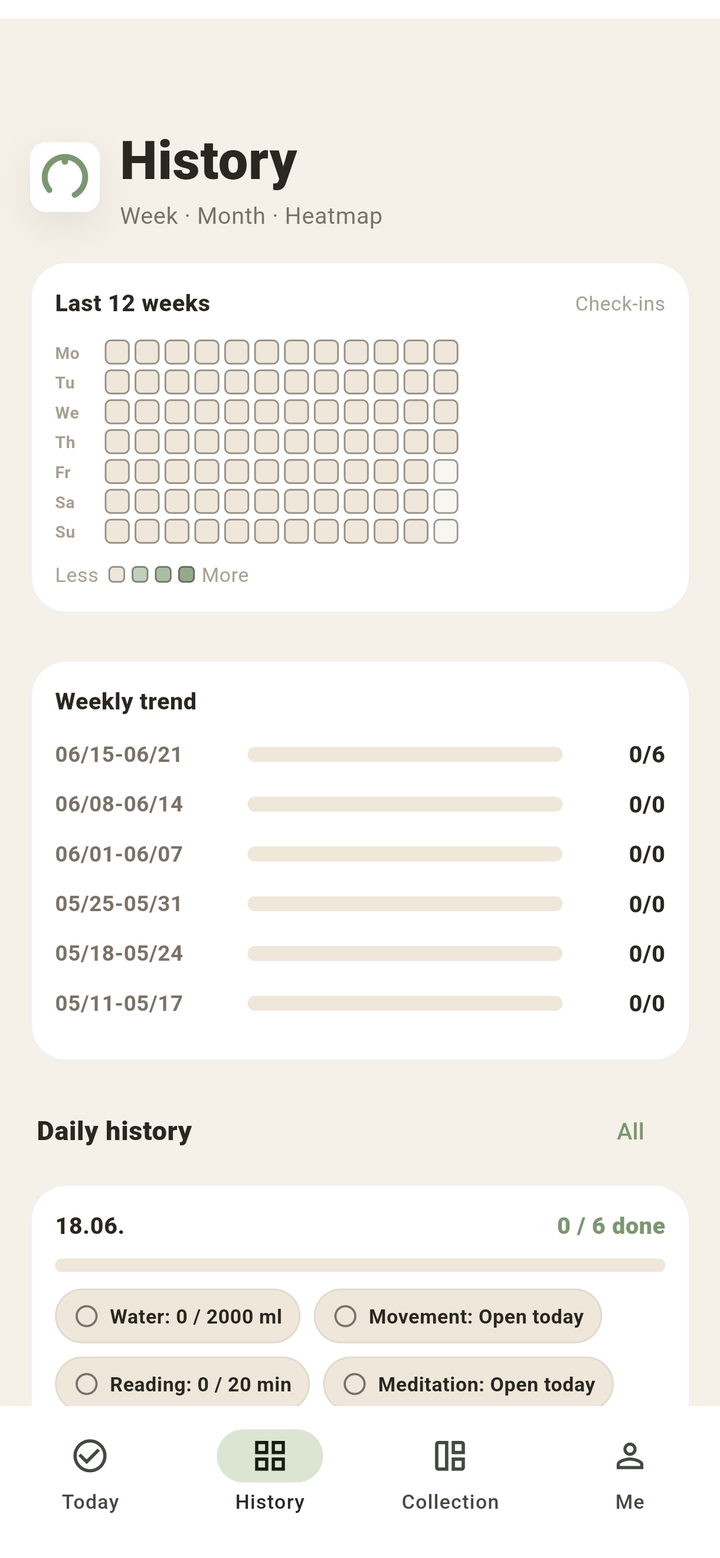Mark Movement: Open today as done
Screen dimensions: 720x1558
(345, 1316)
